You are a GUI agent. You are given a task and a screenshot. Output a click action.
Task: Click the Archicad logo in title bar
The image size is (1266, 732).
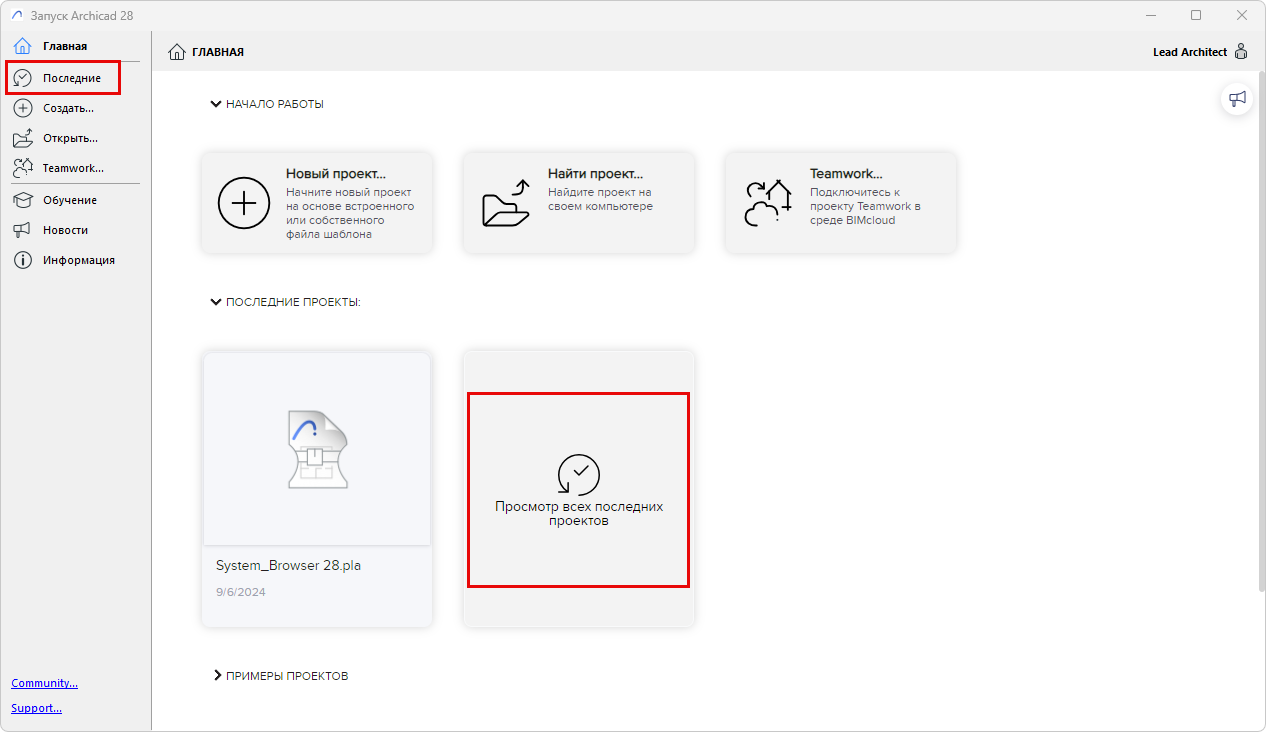click(16, 15)
